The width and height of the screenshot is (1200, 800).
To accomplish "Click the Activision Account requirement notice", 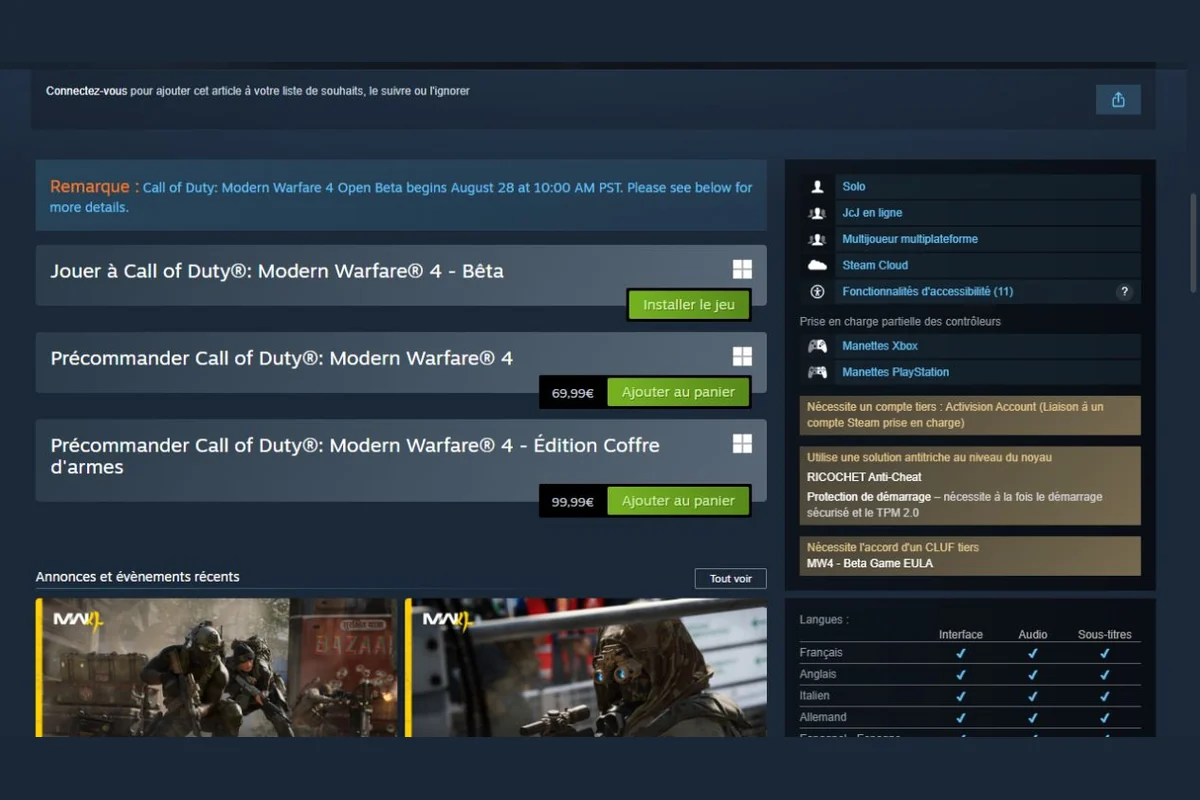I will (x=969, y=415).
